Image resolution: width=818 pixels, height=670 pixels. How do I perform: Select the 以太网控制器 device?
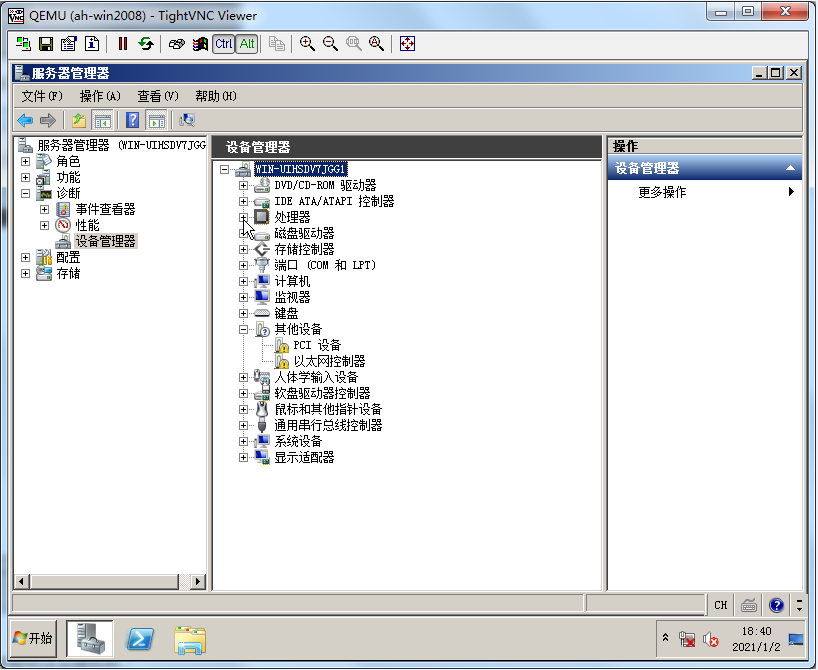coord(329,361)
